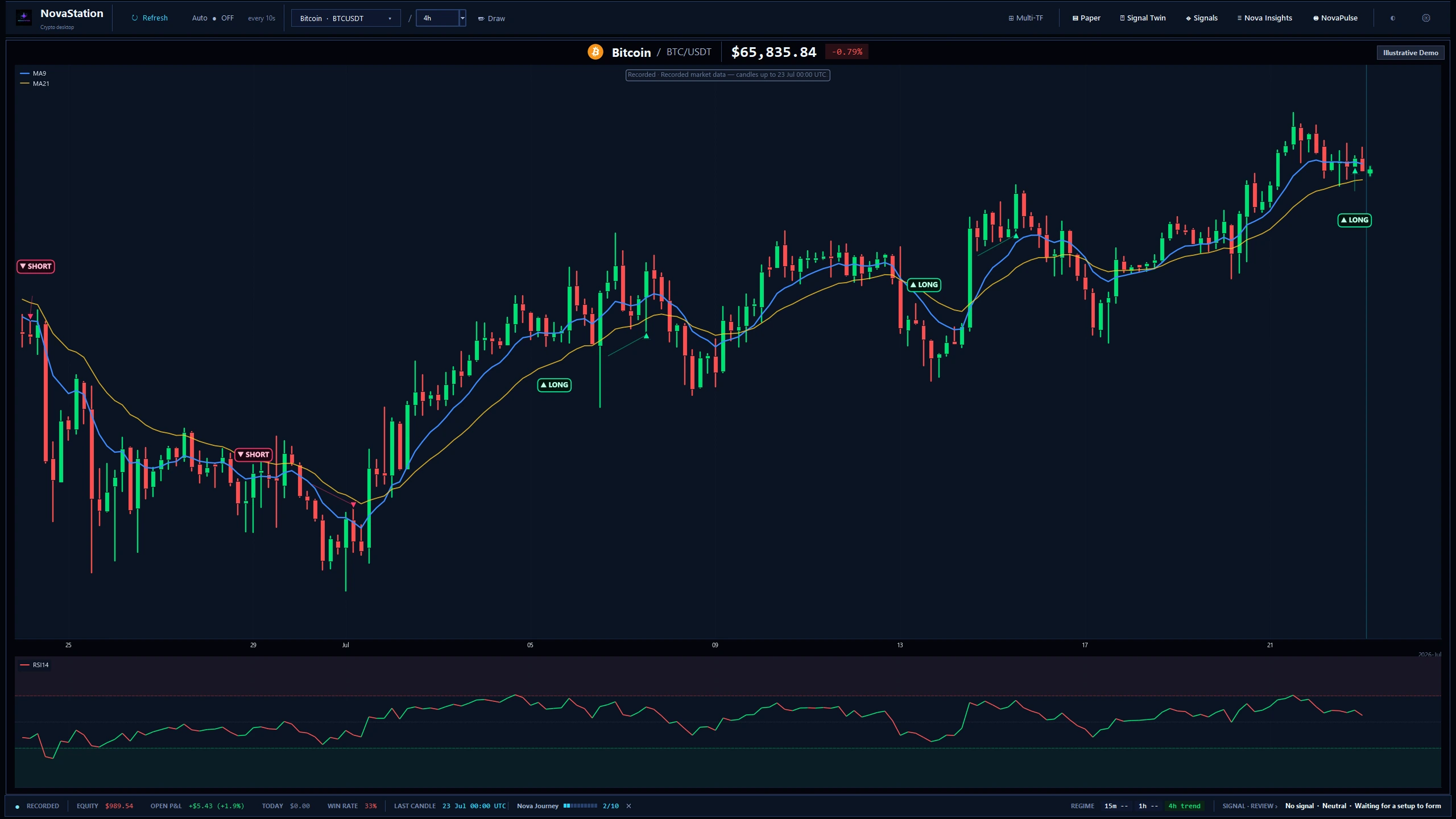The width and height of the screenshot is (1456, 819).
Task: Open the Paper trading panel
Action: pyautogui.click(x=1086, y=18)
